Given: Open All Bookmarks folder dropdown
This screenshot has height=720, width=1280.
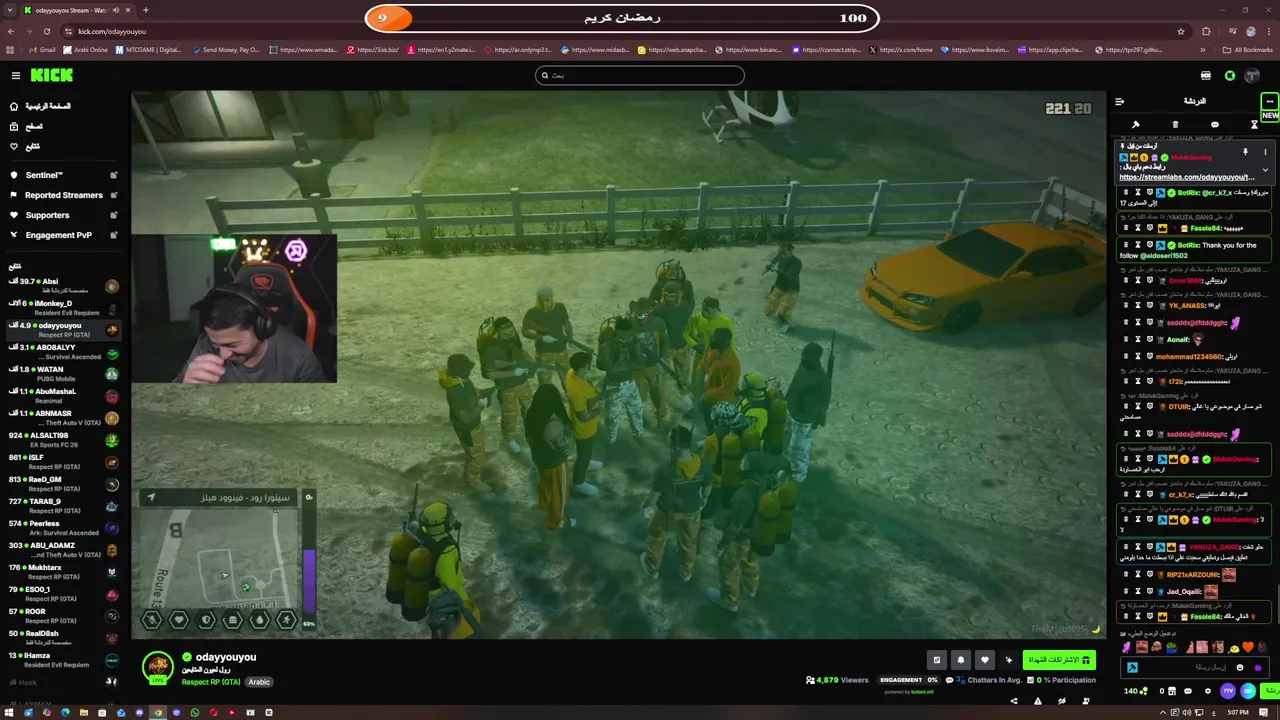Looking at the screenshot, I should pos(1249,50).
